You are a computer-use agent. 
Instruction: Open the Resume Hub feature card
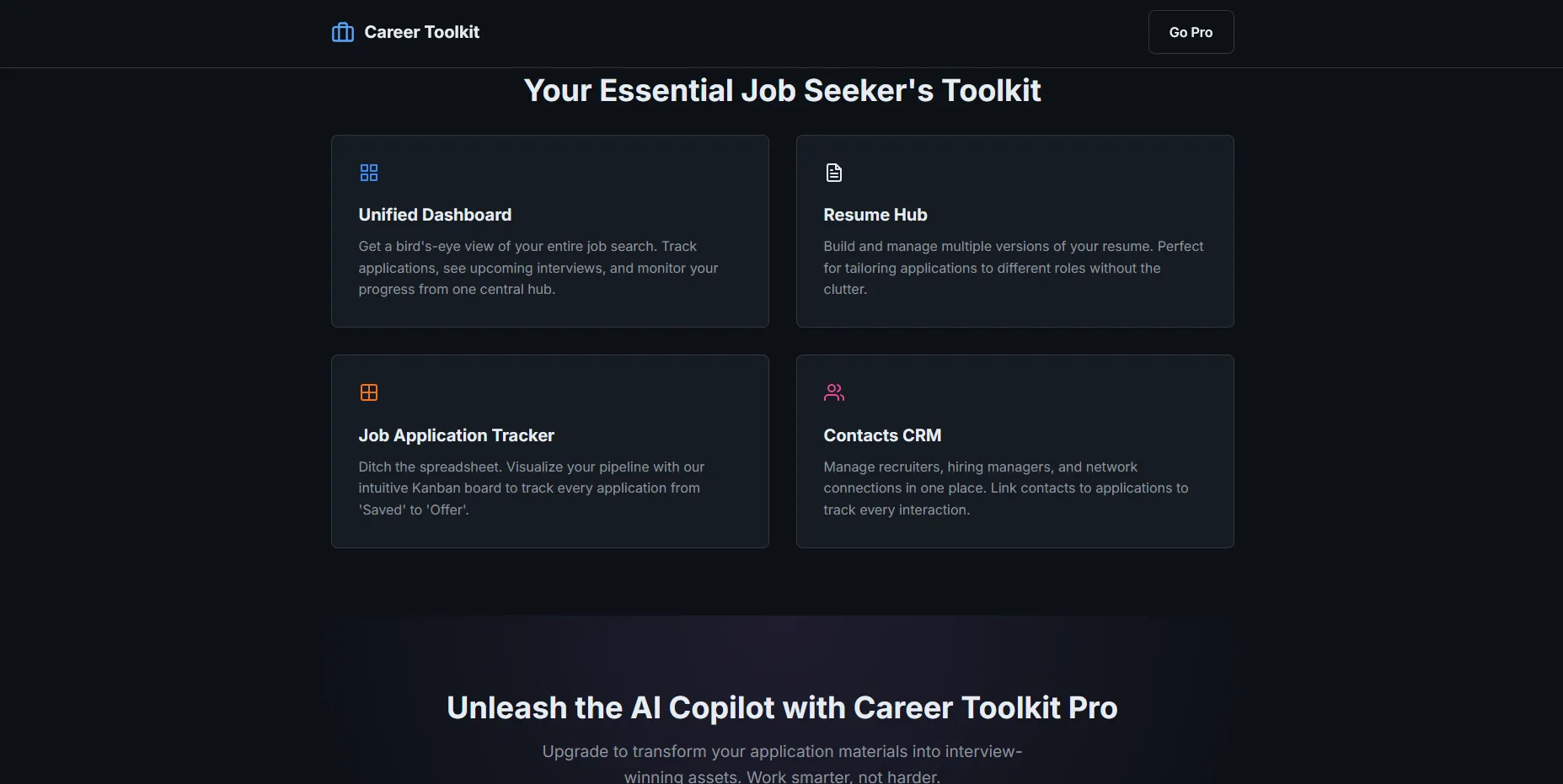pos(1014,232)
